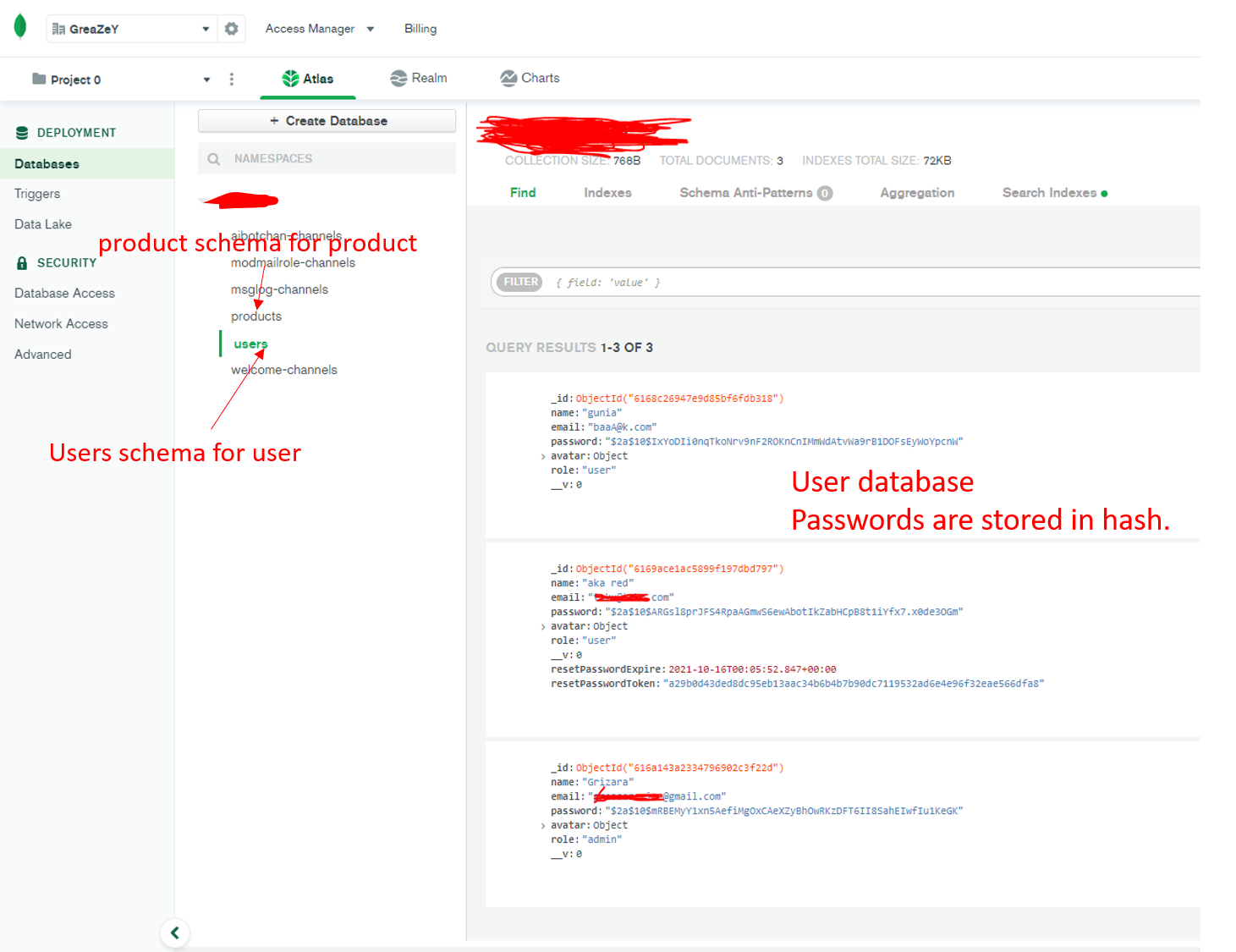Open the Access Manager dropdown menu
1236x952 pixels.
tap(320, 29)
